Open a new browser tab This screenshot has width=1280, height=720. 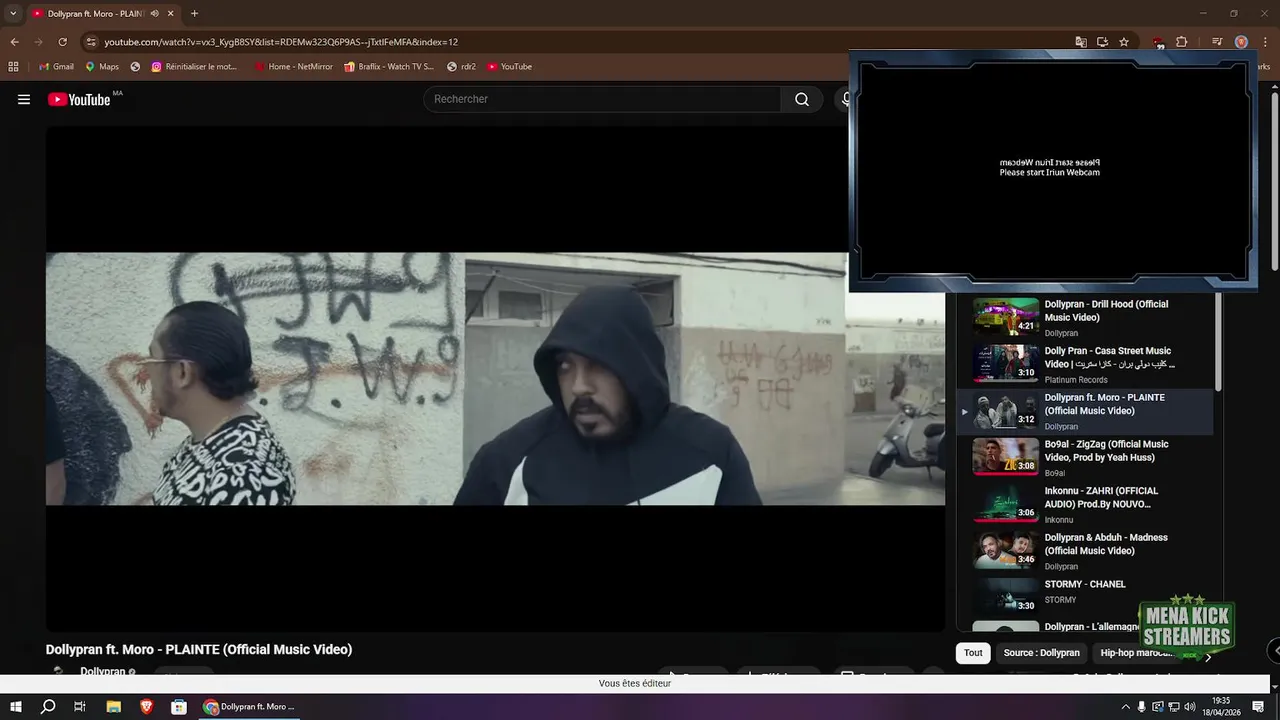click(x=194, y=14)
